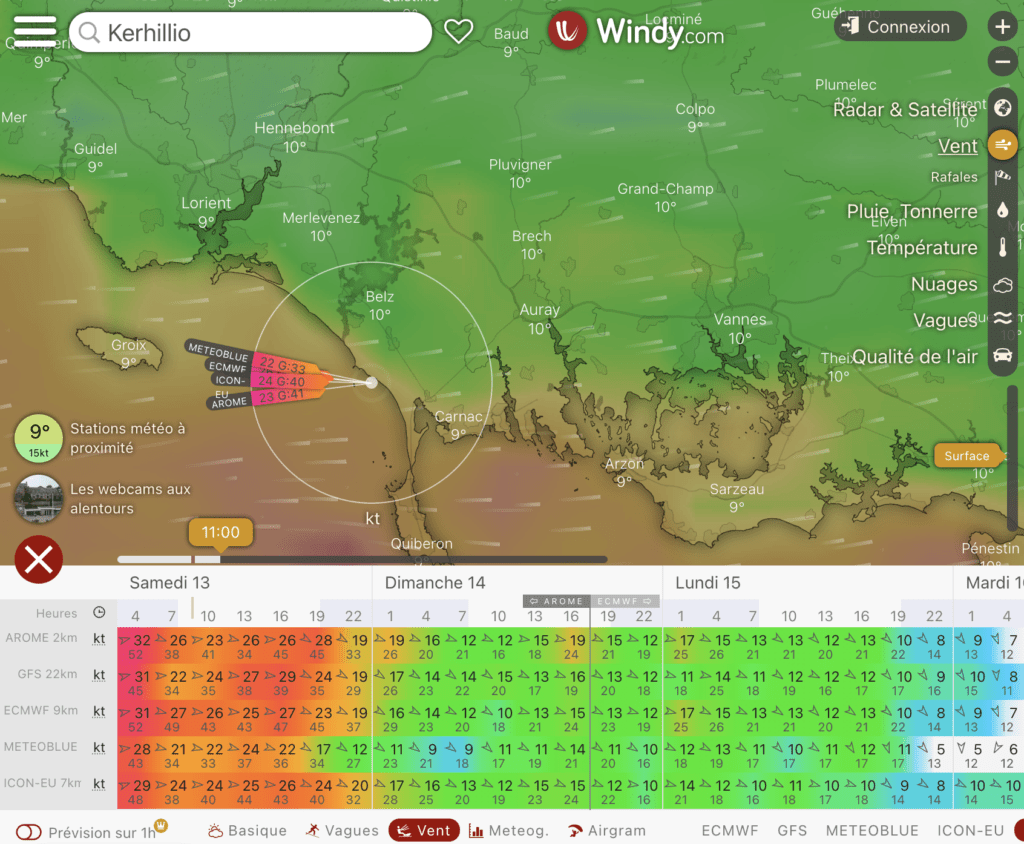Select the Pluie, Tonnerre rain layer icon
This screenshot has height=844, width=1024.
pos(1003,211)
